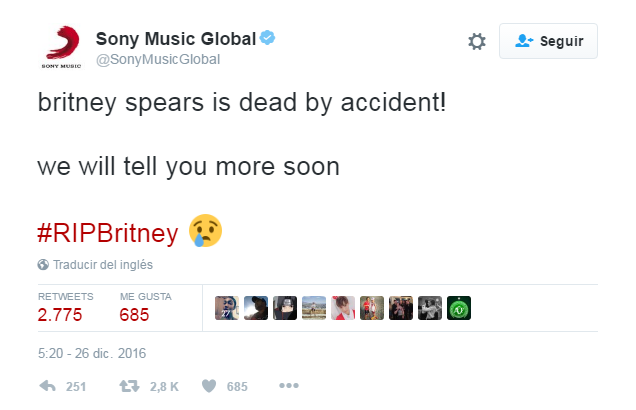Click the fifth liker avatar thumbnail

point(343,308)
